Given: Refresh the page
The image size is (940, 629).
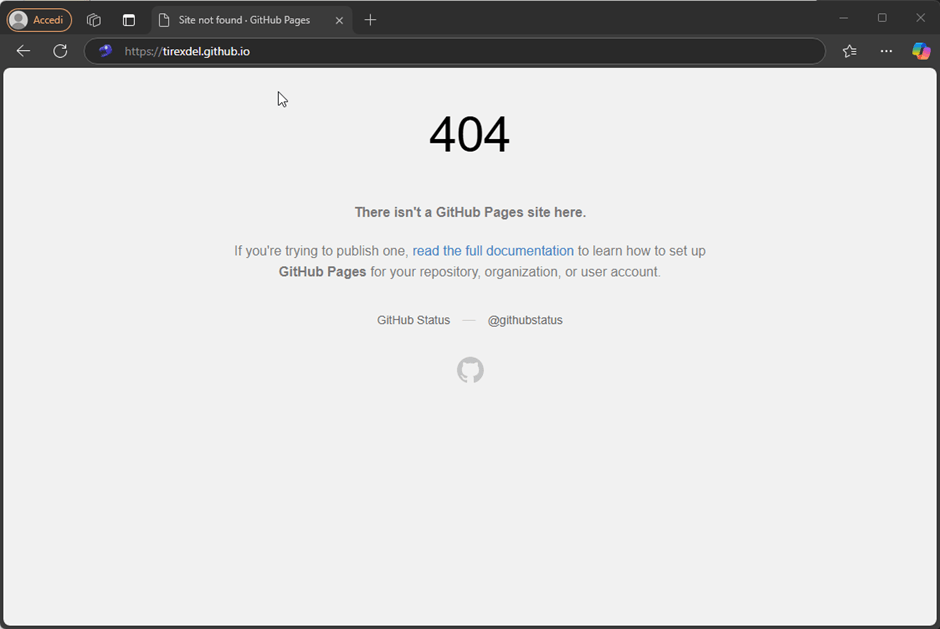Looking at the screenshot, I should point(60,51).
